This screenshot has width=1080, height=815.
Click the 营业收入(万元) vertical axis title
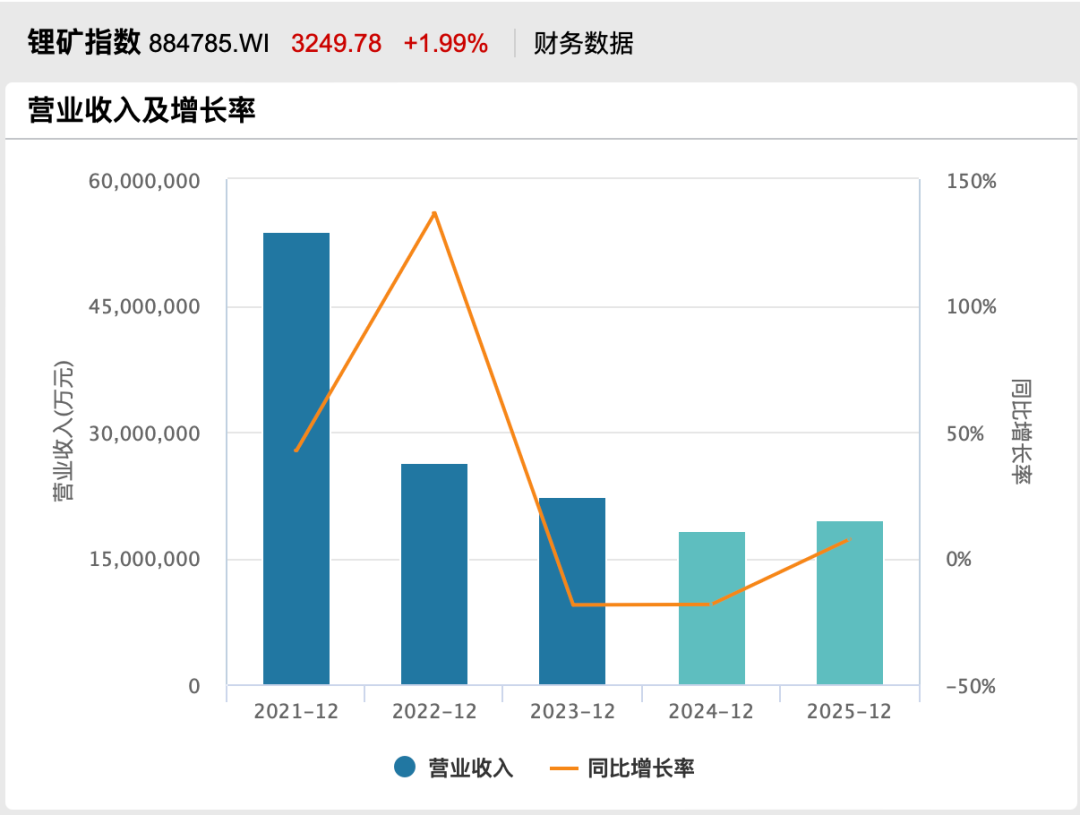[x=63, y=432]
